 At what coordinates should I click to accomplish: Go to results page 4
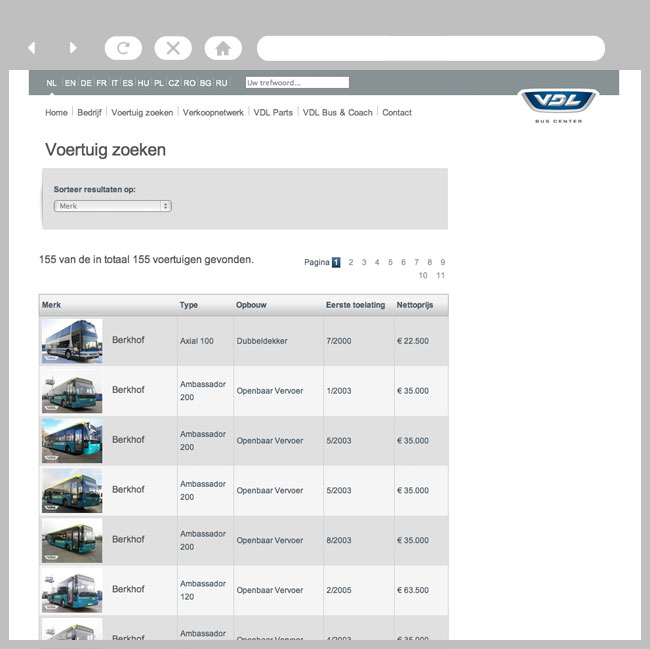coord(377,262)
